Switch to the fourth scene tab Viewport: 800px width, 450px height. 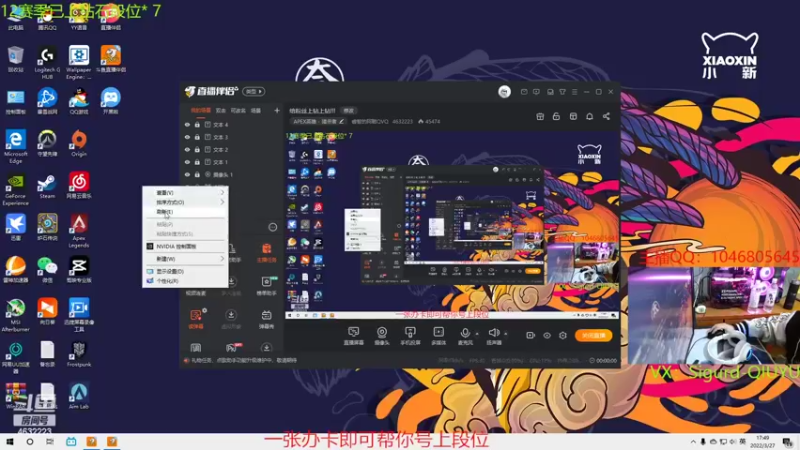(x=256, y=110)
